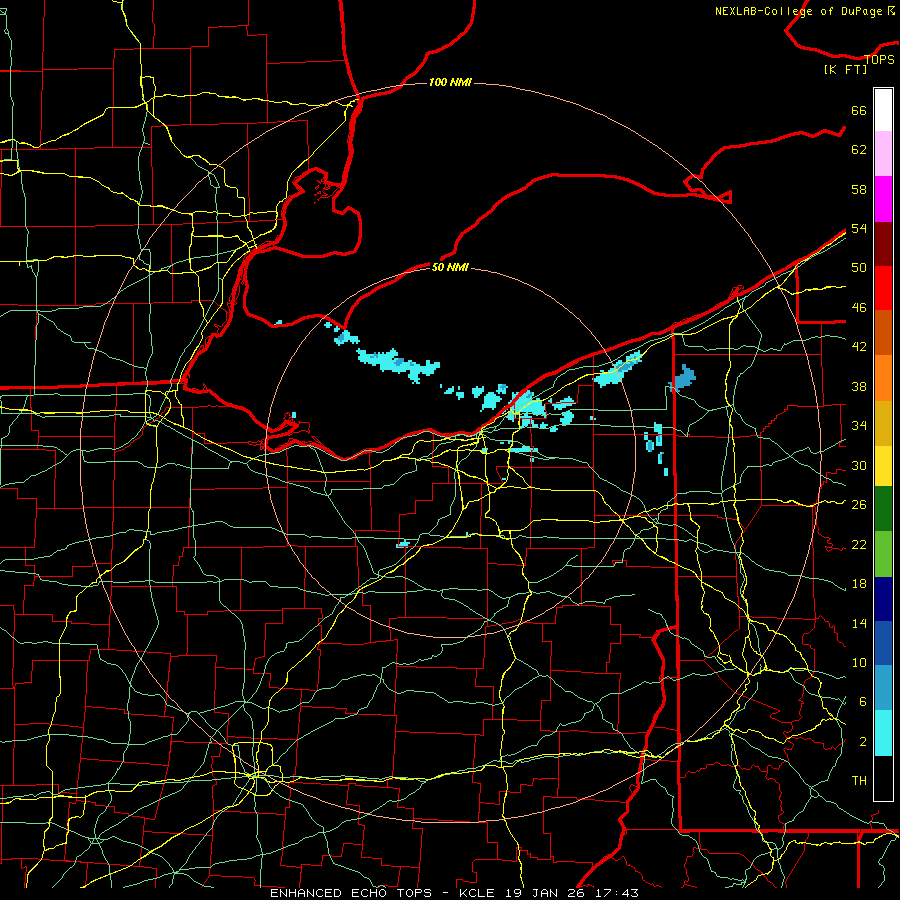900x900 pixels.
Task: Click the bright orange legend swatch
Action: [883, 378]
